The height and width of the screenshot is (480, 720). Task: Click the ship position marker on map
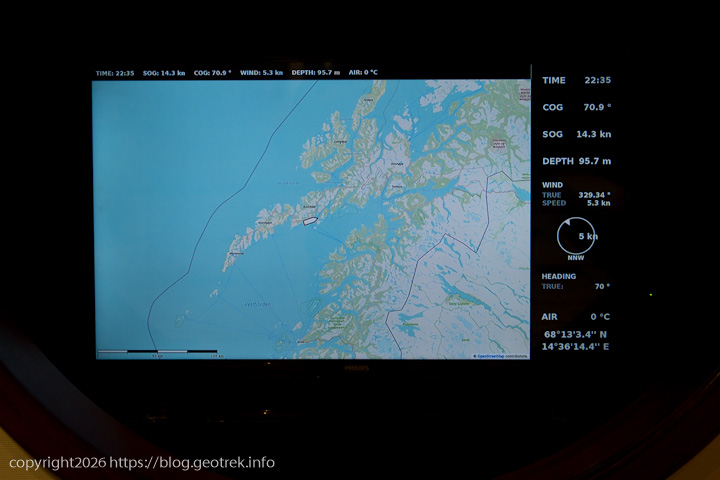click(x=310, y=219)
